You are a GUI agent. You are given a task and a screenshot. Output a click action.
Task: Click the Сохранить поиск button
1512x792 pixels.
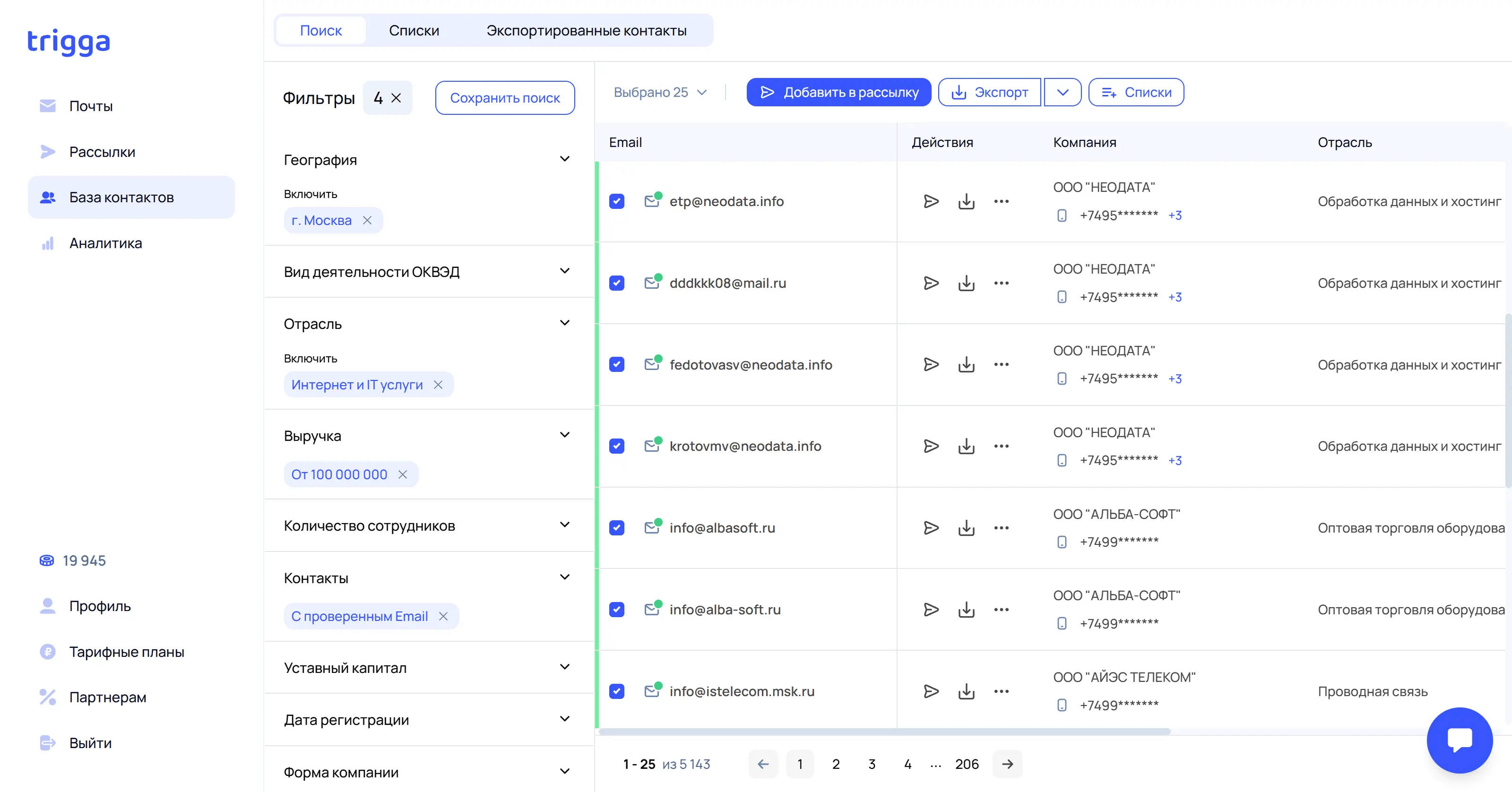pos(505,98)
